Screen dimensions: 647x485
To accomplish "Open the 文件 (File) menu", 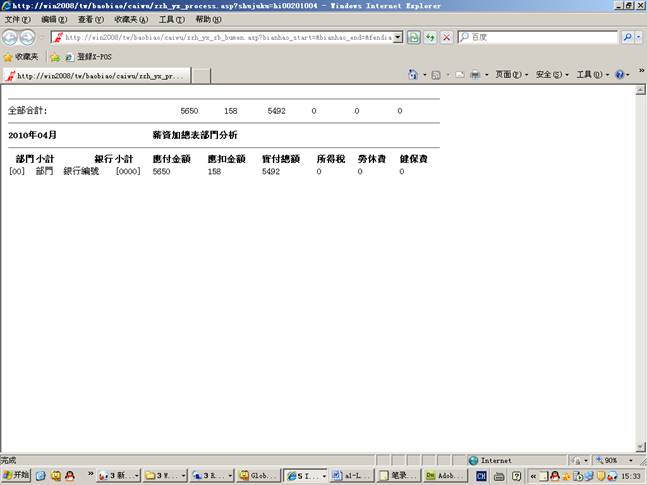I will [x=17, y=19].
